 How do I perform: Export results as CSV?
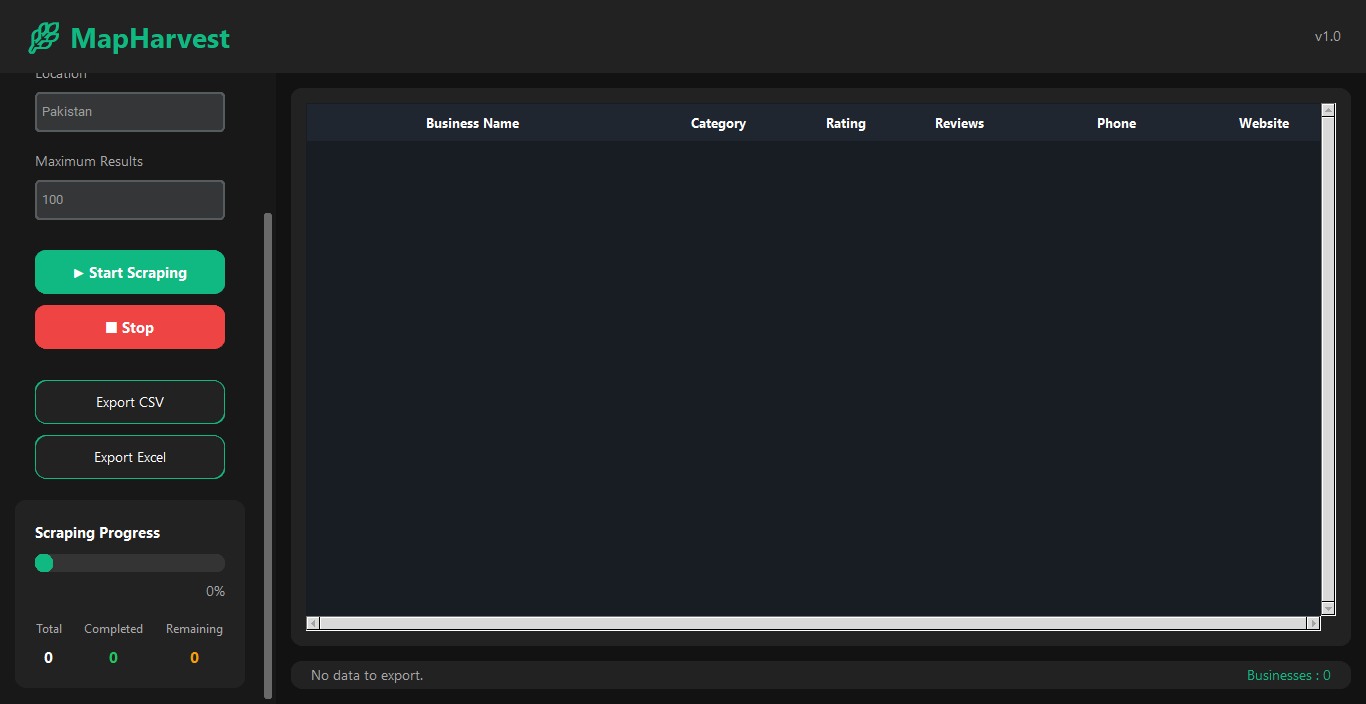130,402
